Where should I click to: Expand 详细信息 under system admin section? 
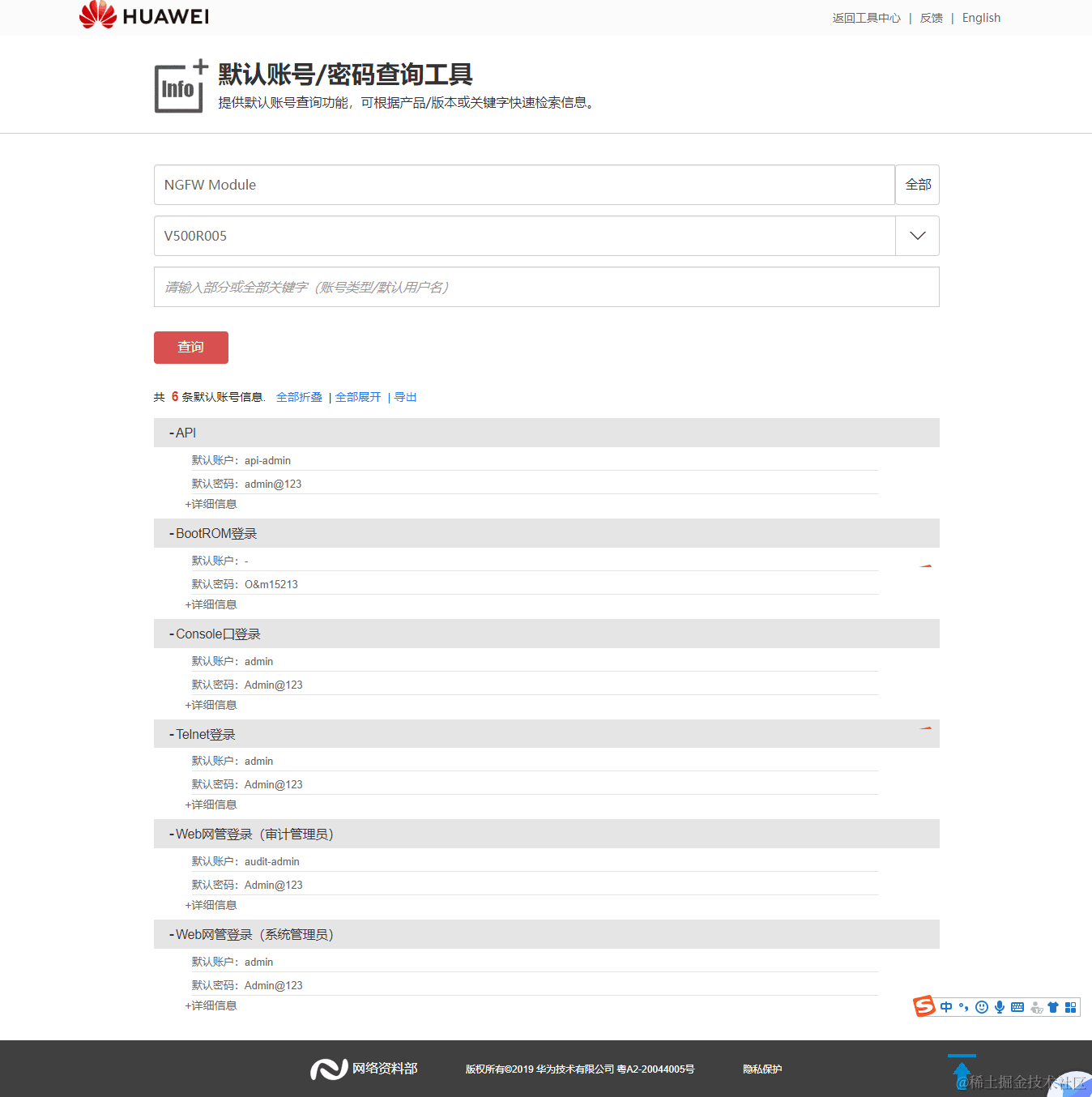point(211,1005)
